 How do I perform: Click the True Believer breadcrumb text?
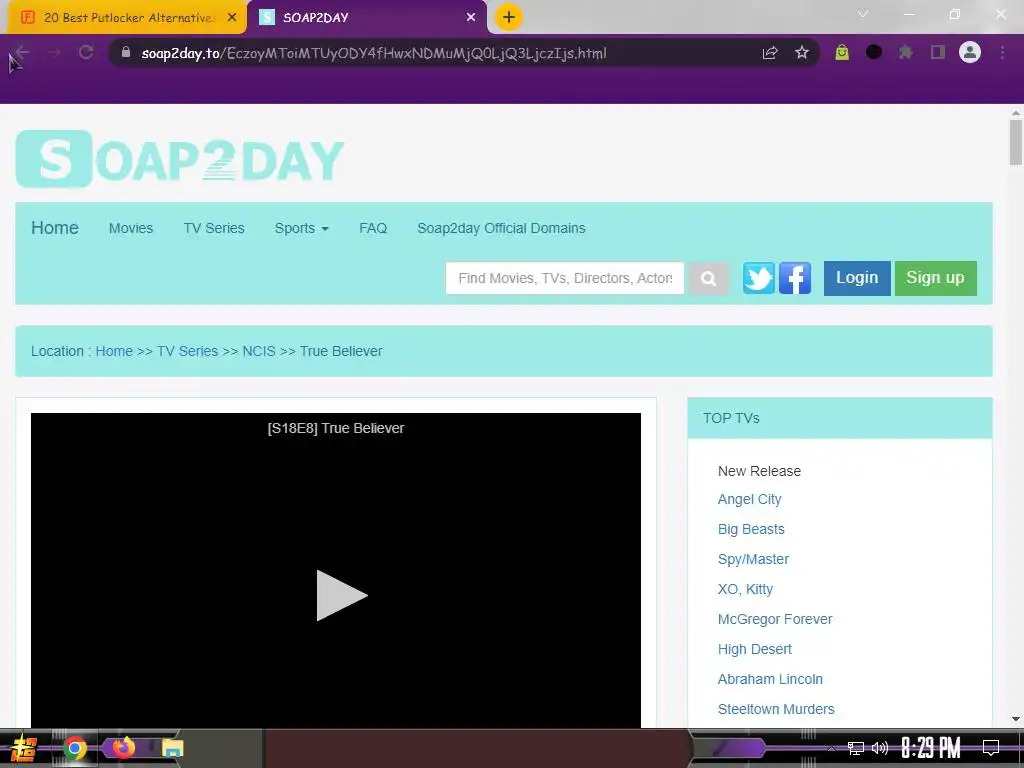point(341,351)
